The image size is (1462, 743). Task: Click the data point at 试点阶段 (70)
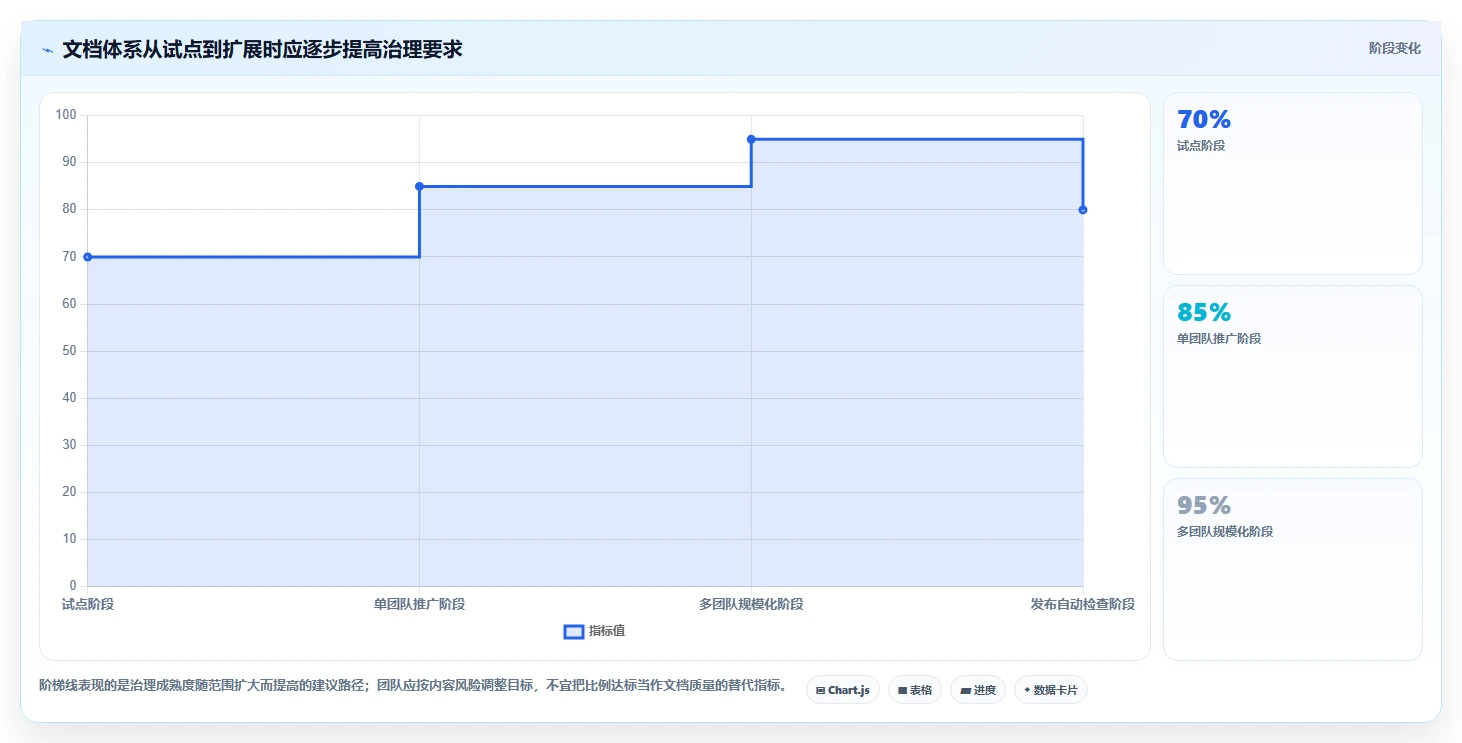[x=88, y=257]
